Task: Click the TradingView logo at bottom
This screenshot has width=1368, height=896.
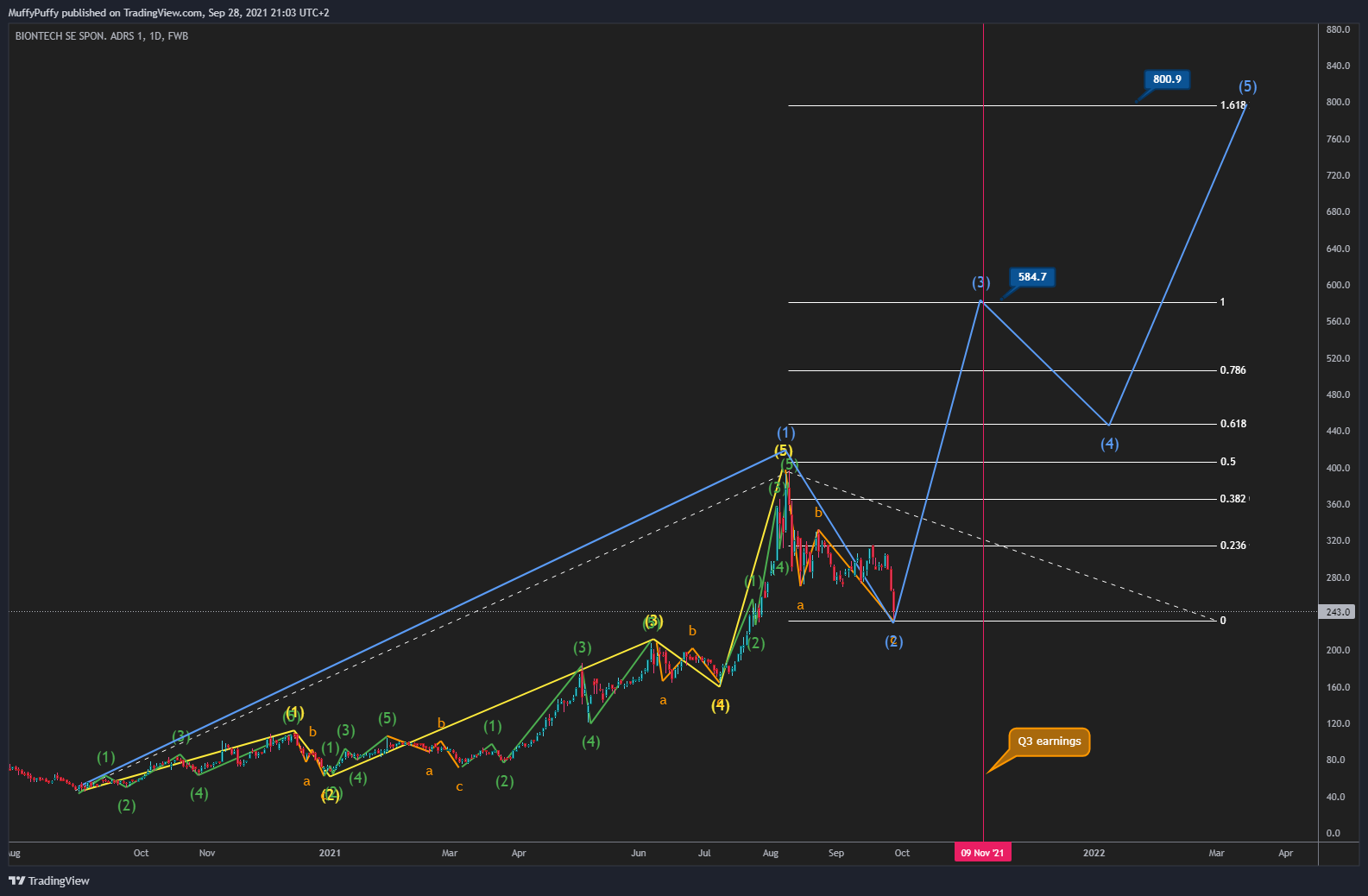Action: pos(49,880)
